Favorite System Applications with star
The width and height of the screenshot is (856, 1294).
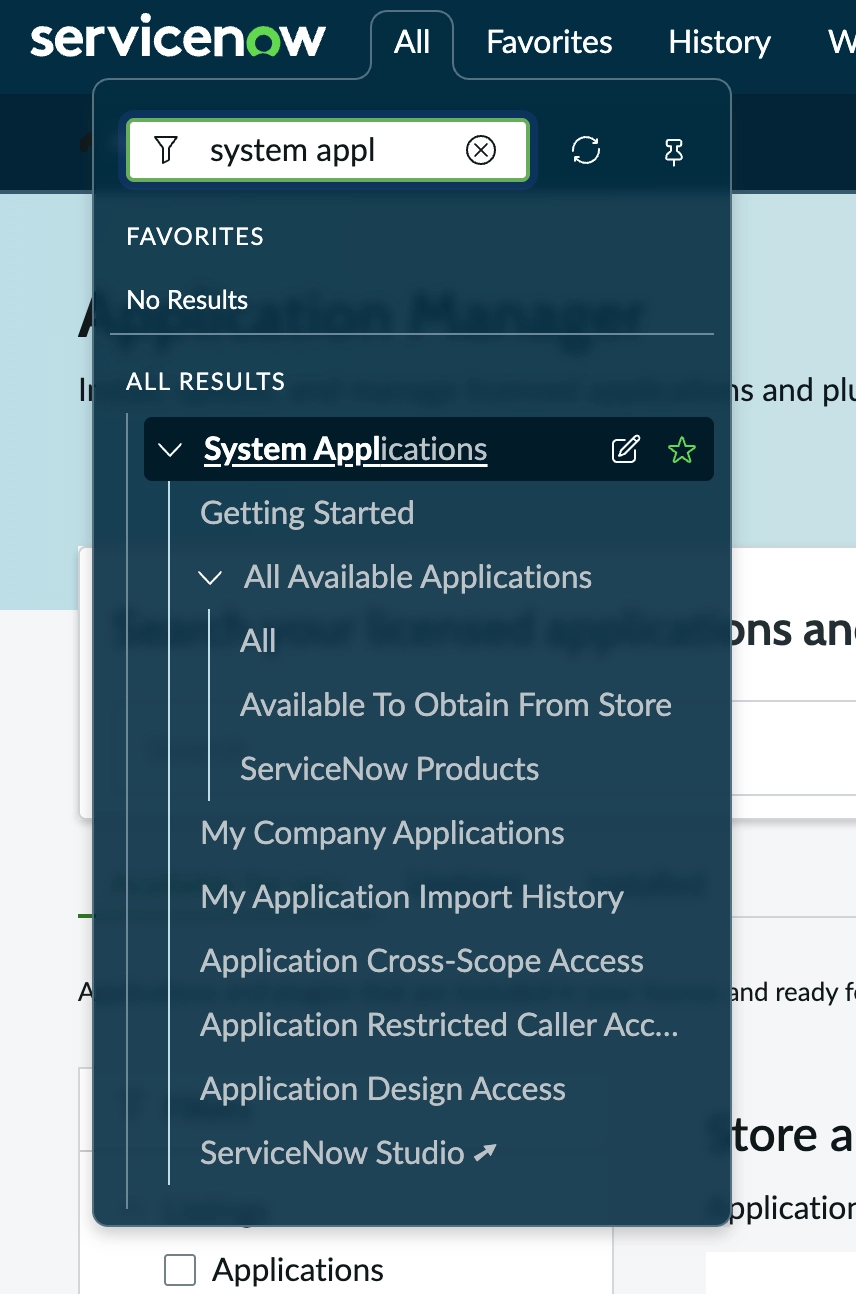tap(681, 450)
